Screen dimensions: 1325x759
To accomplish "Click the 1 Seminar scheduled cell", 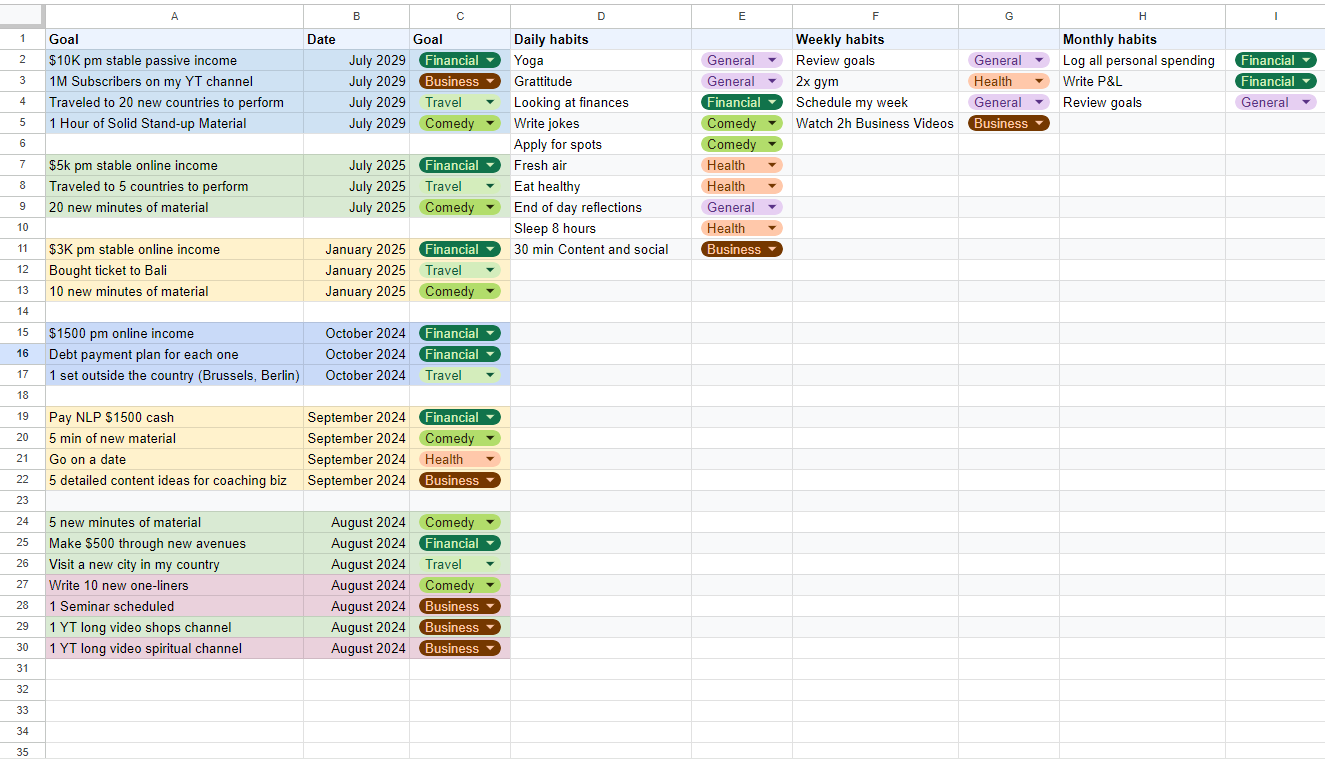I will tap(174, 607).
